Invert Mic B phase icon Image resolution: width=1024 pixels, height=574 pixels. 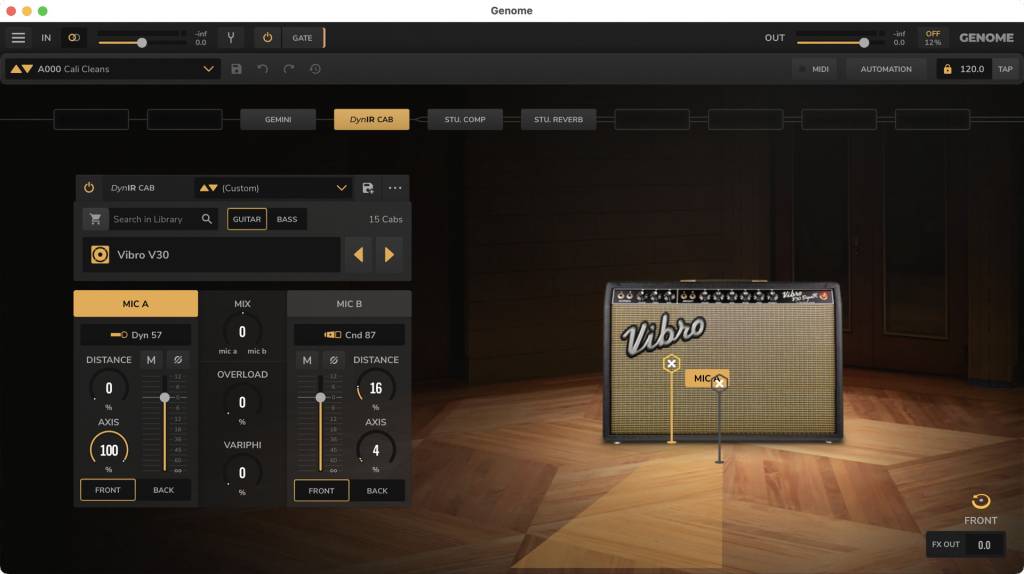(x=334, y=360)
